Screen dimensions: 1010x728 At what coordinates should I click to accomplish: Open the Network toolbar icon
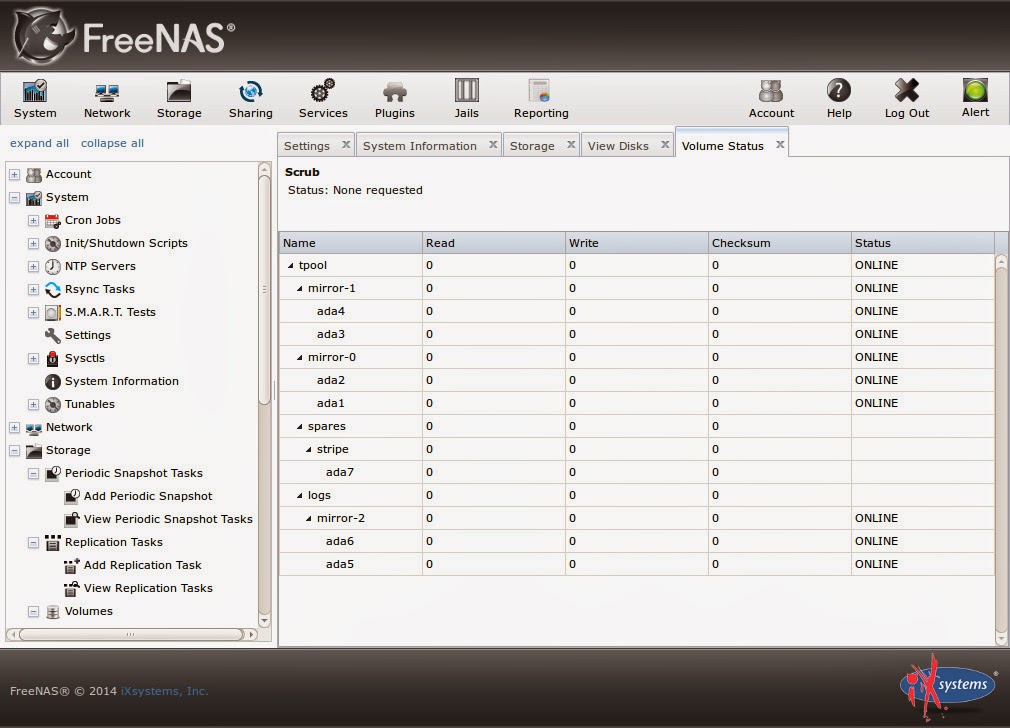pyautogui.click(x=107, y=92)
